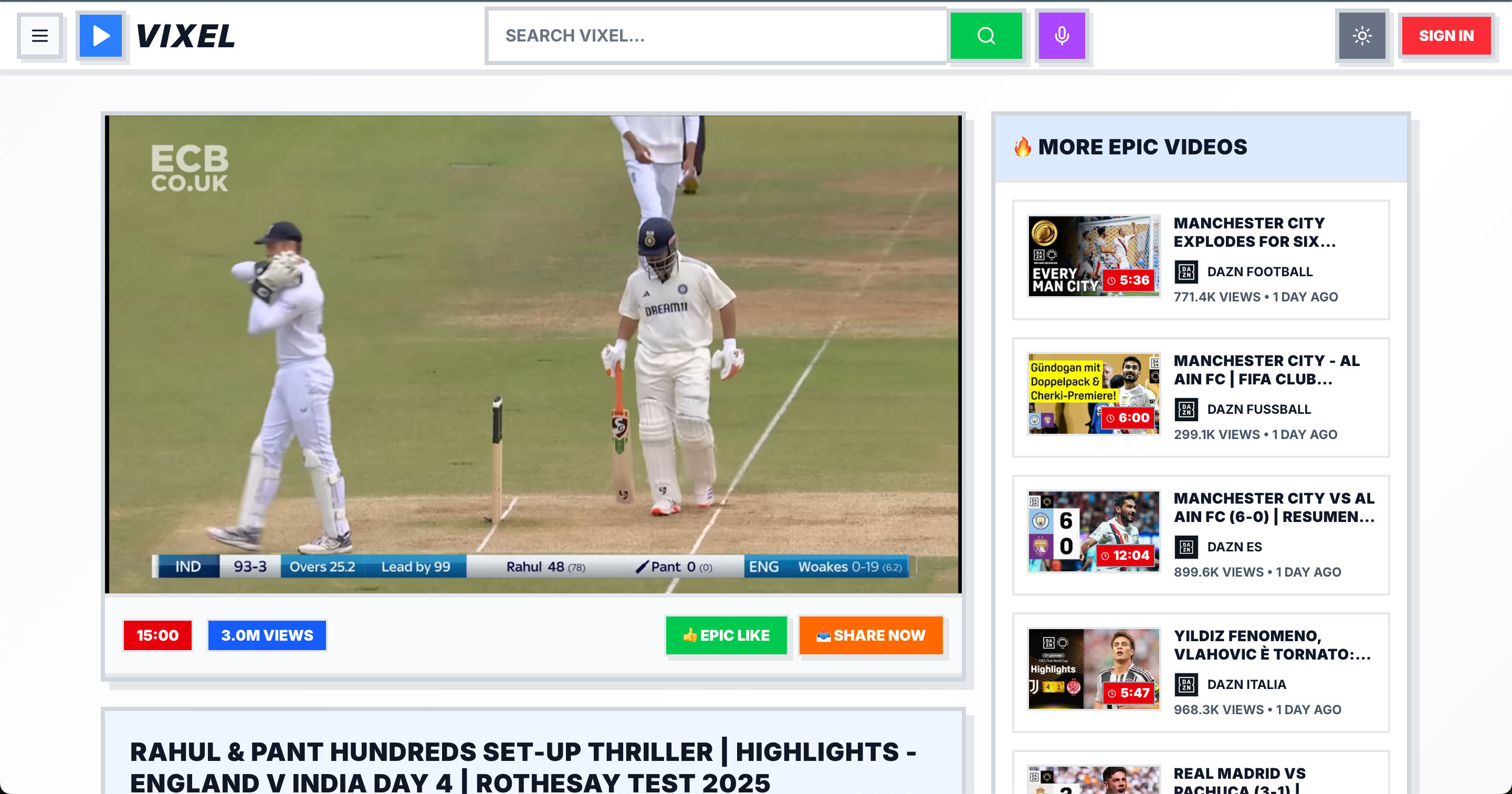The width and height of the screenshot is (1512, 794).
Task: Click the DAZN Italia channel icon
Action: pos(1185,684)
